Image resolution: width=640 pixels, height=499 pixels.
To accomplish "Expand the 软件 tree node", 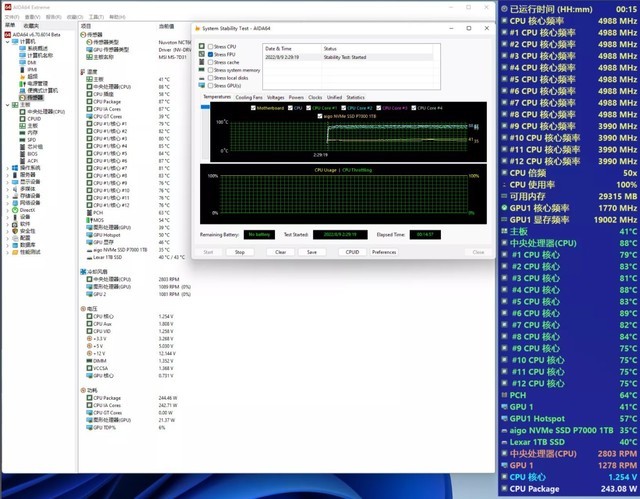I will (7, 224).
